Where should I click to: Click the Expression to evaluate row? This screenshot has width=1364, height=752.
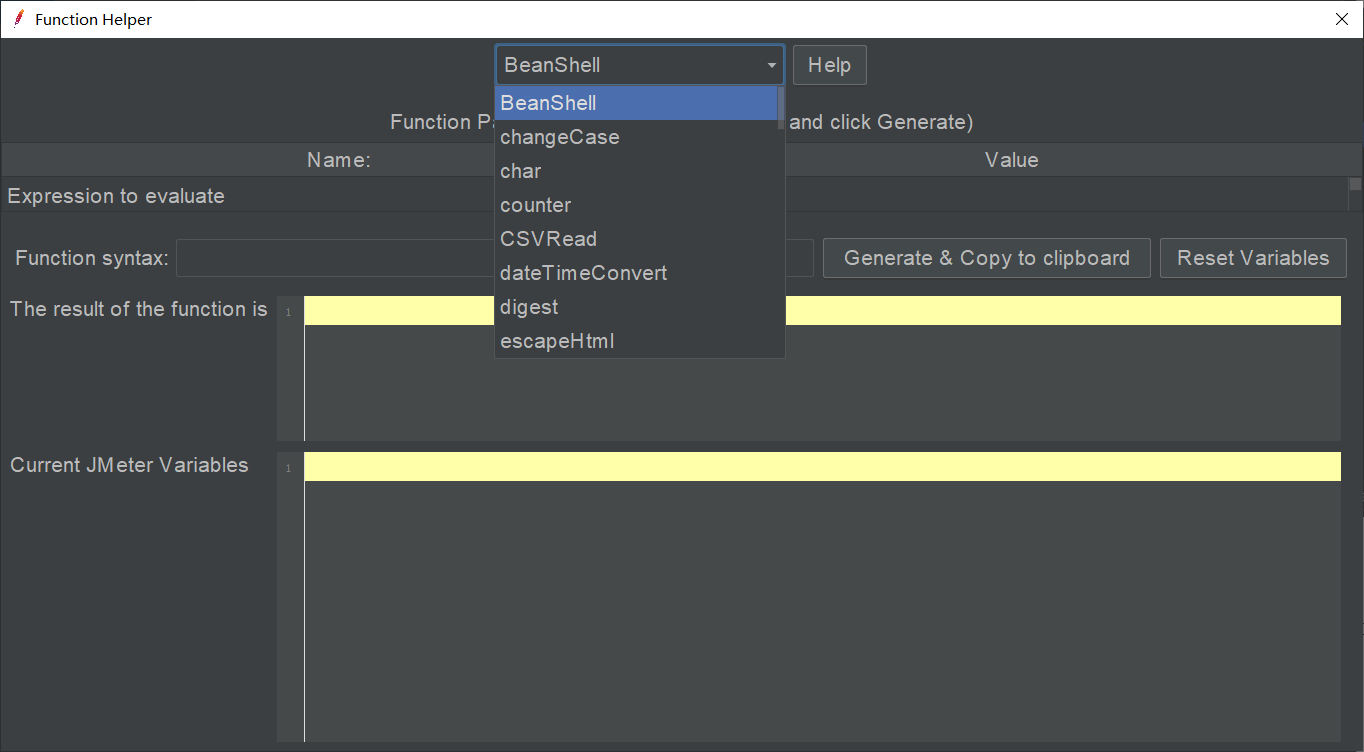[675, 196]
